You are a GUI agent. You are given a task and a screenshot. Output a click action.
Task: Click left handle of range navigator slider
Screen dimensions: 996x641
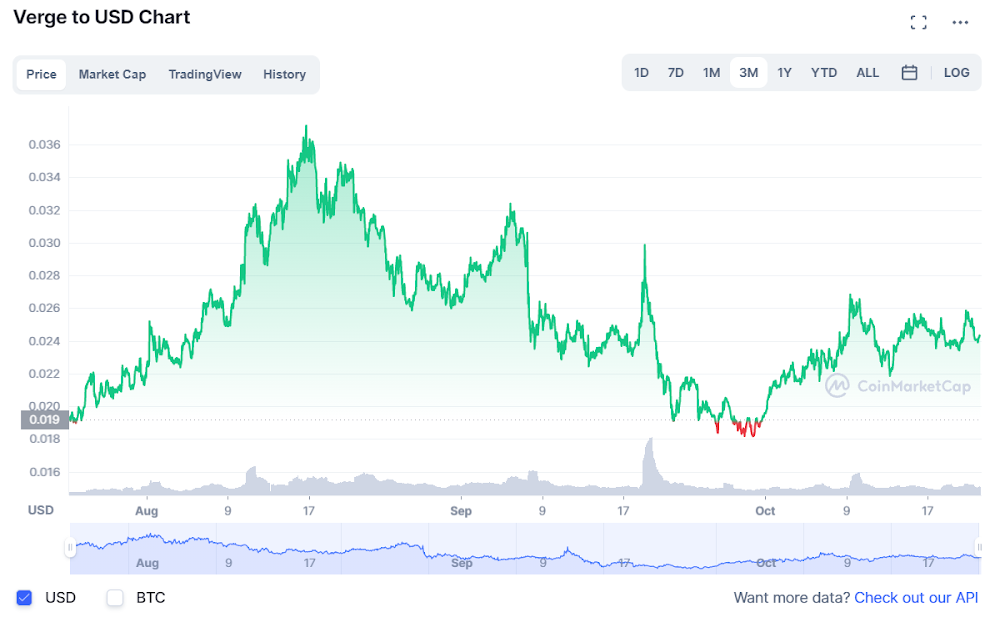pos(70,548)
